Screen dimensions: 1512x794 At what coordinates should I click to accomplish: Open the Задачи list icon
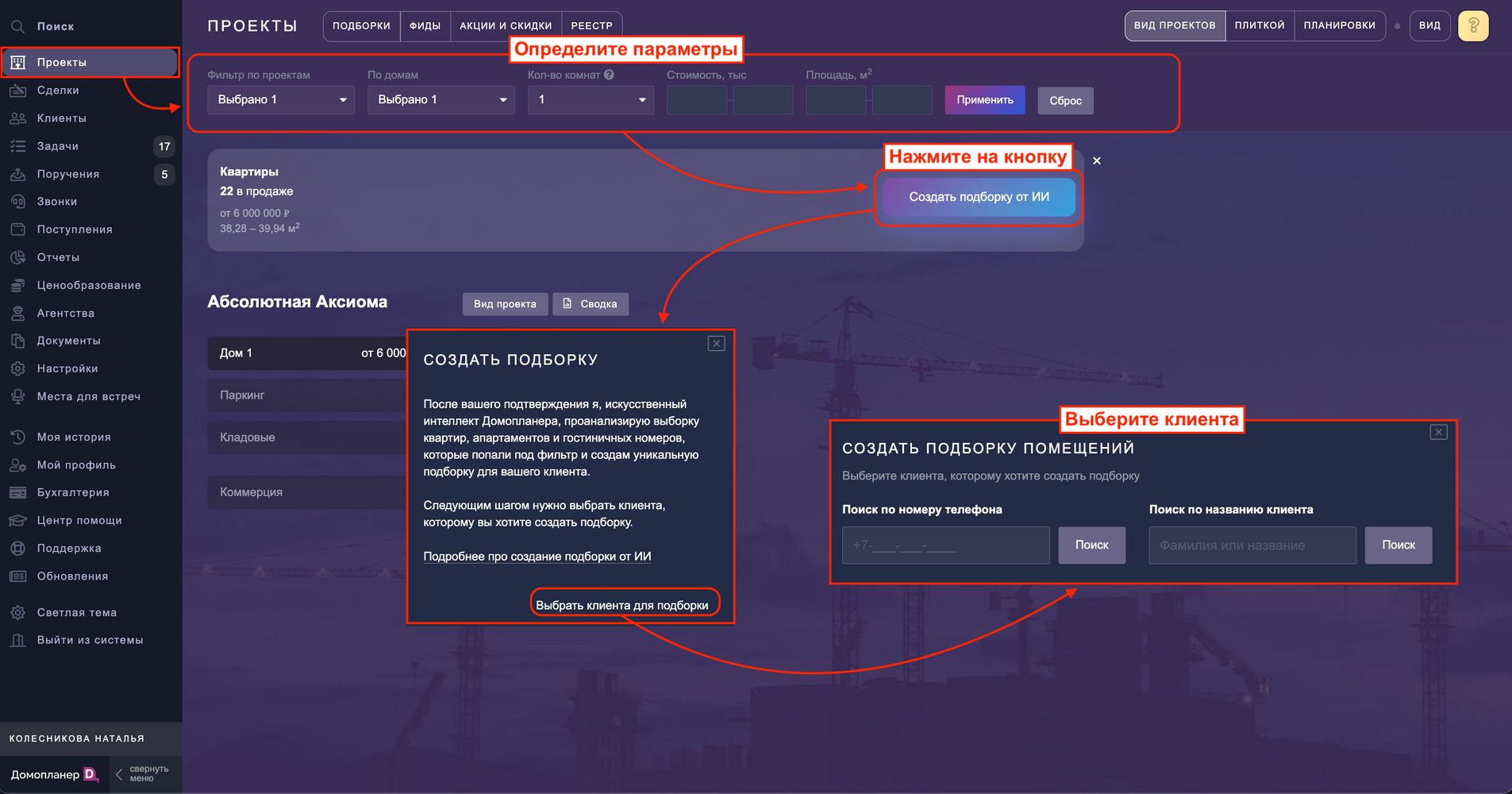coord(17,146)
